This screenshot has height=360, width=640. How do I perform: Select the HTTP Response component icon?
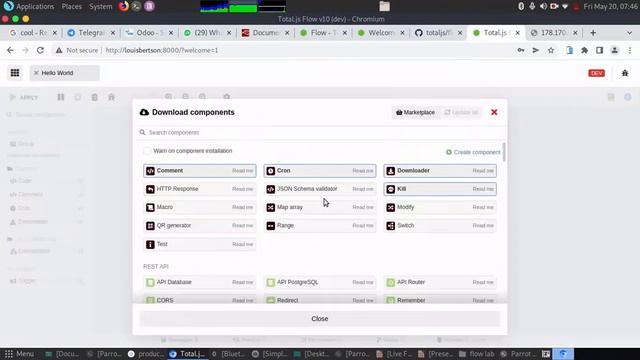click(x=150, y=189)
